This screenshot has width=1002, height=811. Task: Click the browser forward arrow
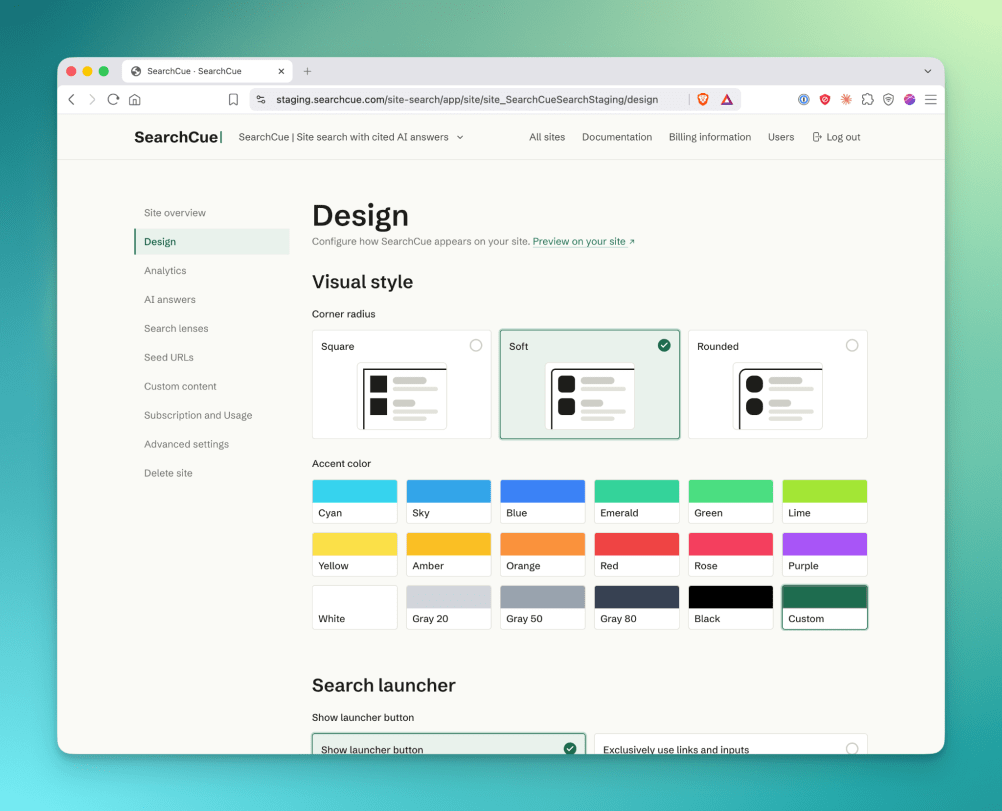[92, 100]
